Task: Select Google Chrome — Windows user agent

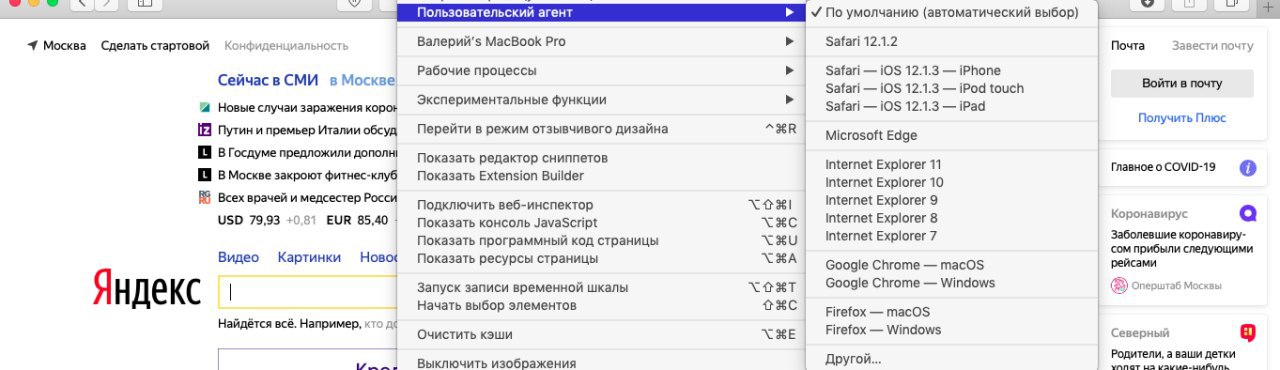Action: click(951, 283)
